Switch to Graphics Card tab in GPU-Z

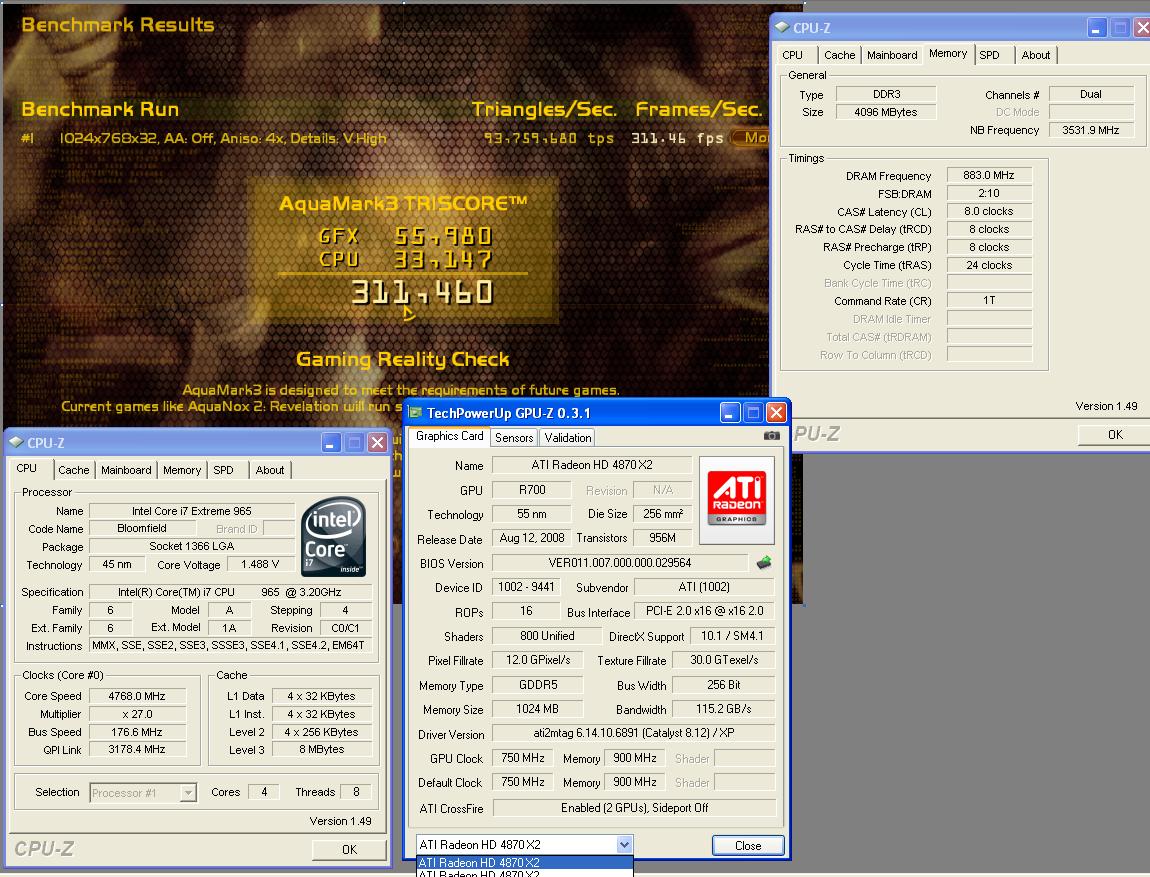click(450, 436)
